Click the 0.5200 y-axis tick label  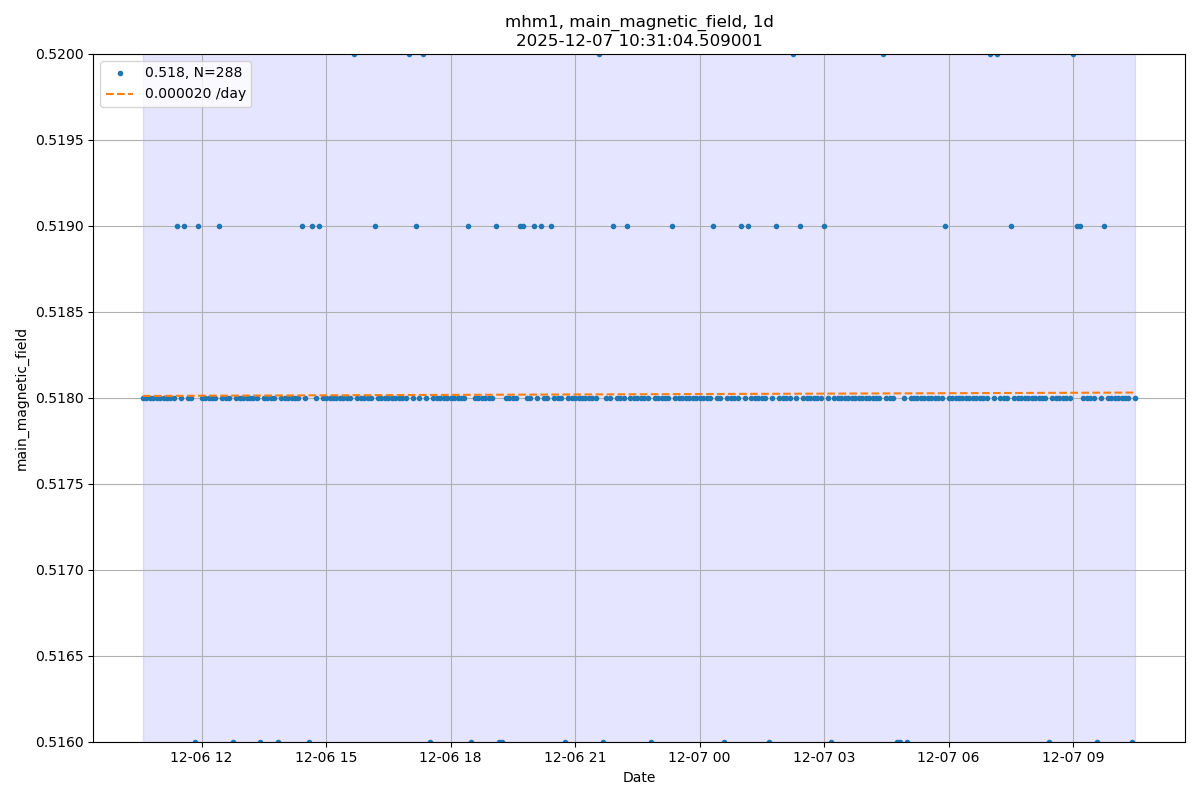pos(60,54)
